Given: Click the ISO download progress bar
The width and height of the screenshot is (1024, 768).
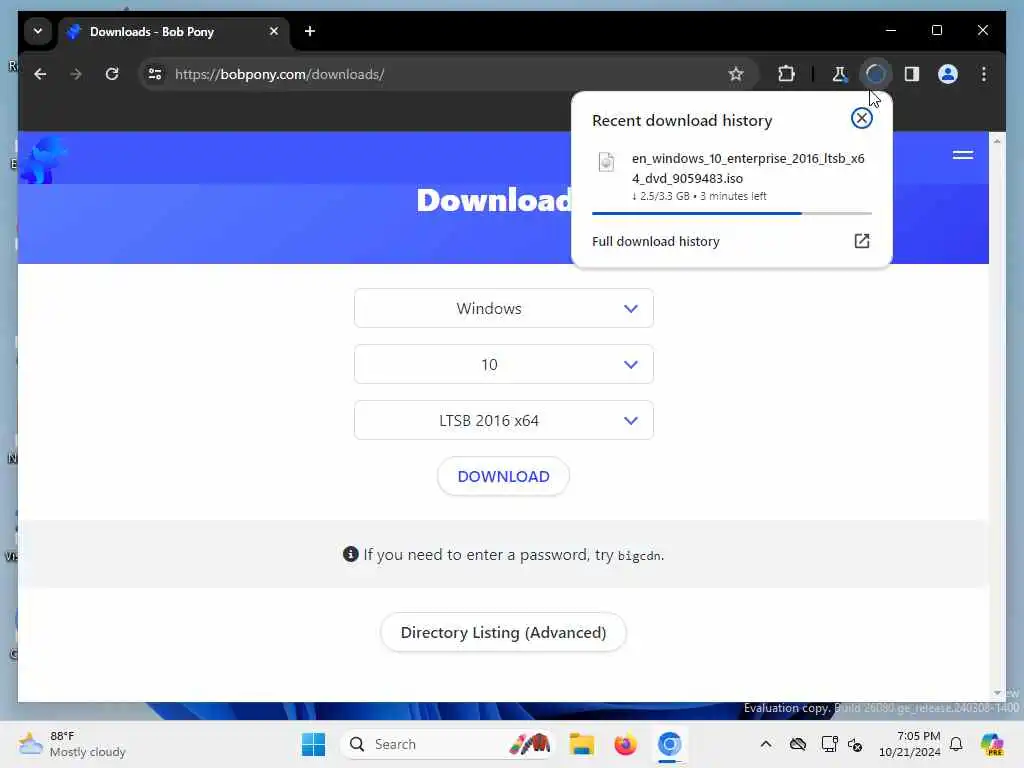Looking at the screenshot, I should click(x=731, y=214).
